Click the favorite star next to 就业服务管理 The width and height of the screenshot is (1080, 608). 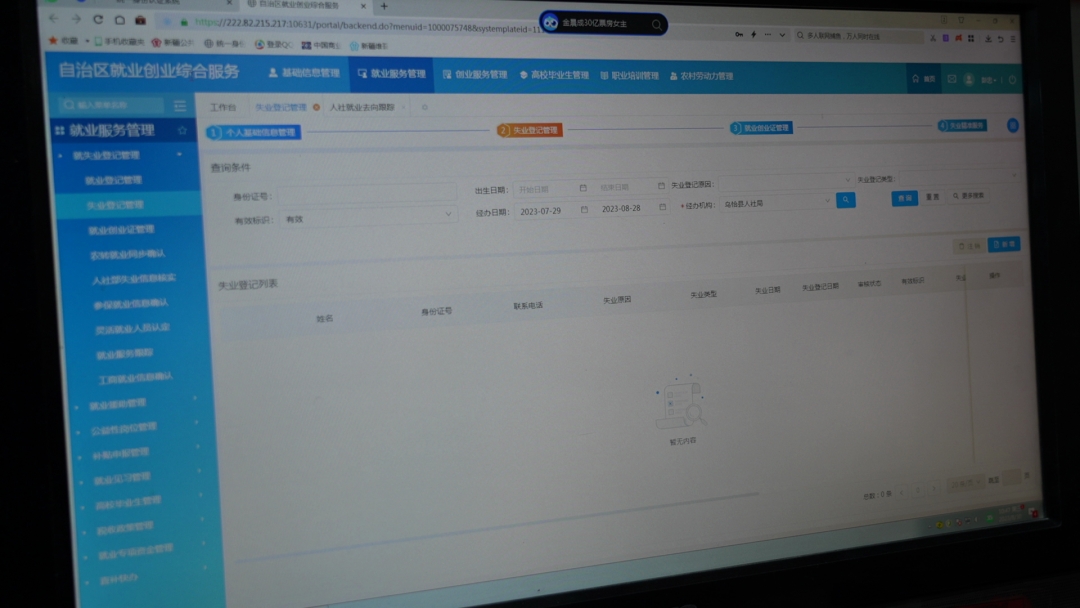tap(182, 131)
